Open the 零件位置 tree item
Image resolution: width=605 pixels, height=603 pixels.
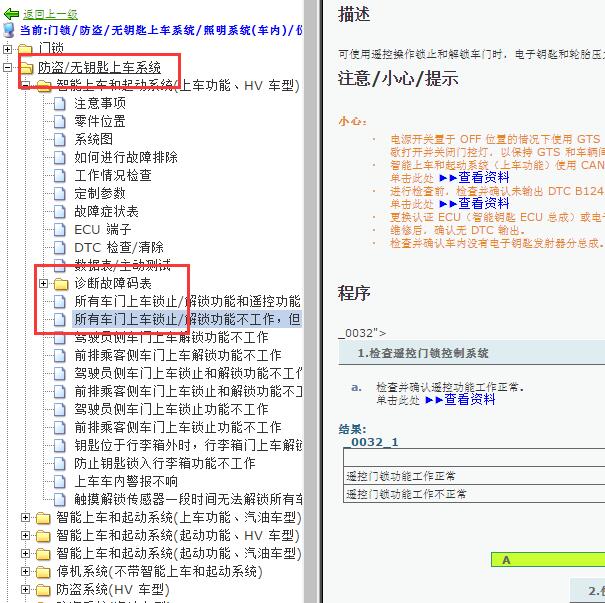[100, 122]
